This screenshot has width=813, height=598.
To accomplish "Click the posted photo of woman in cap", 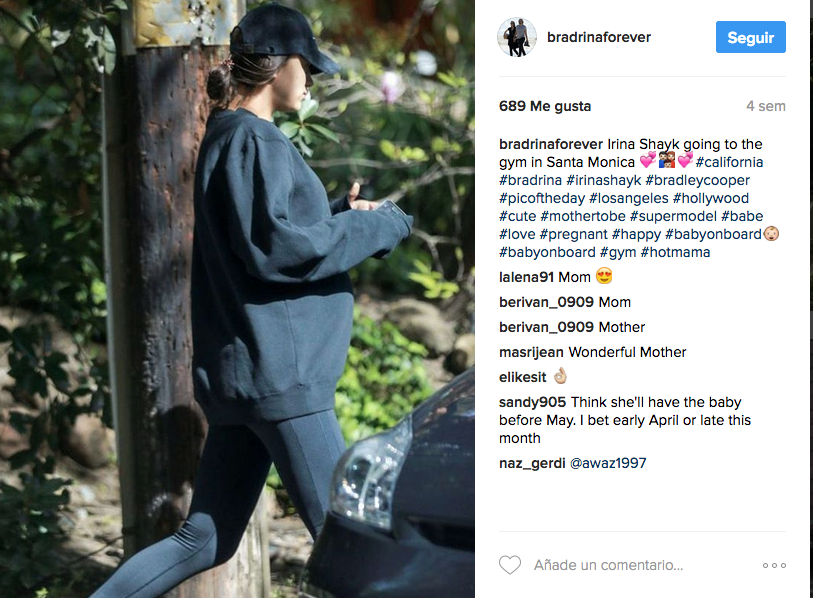I will pyautogui.click(x=237, y=299).
